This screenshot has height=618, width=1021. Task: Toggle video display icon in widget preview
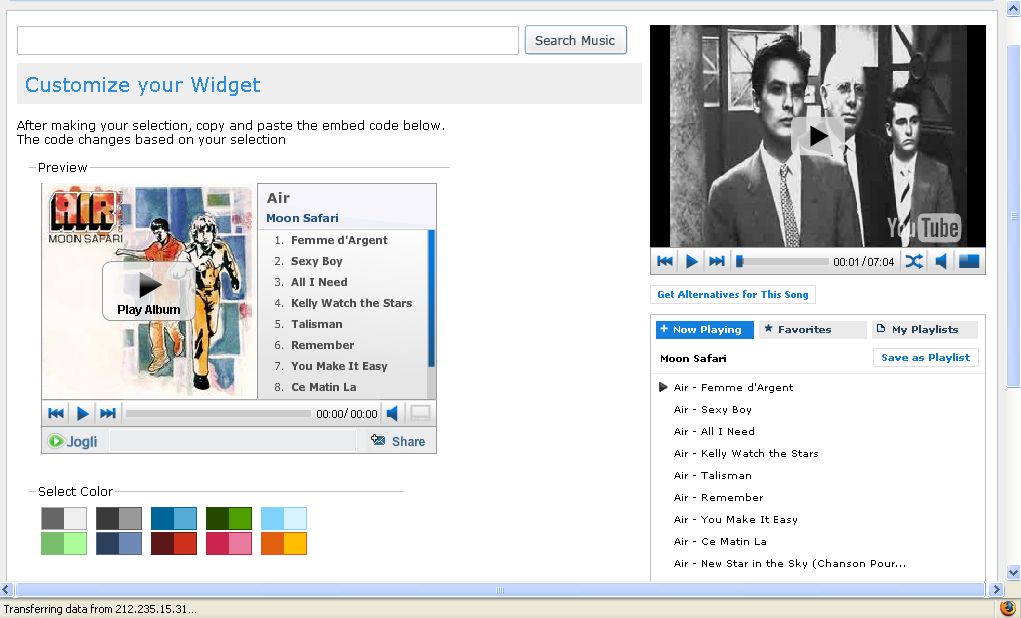click(421, 414)
